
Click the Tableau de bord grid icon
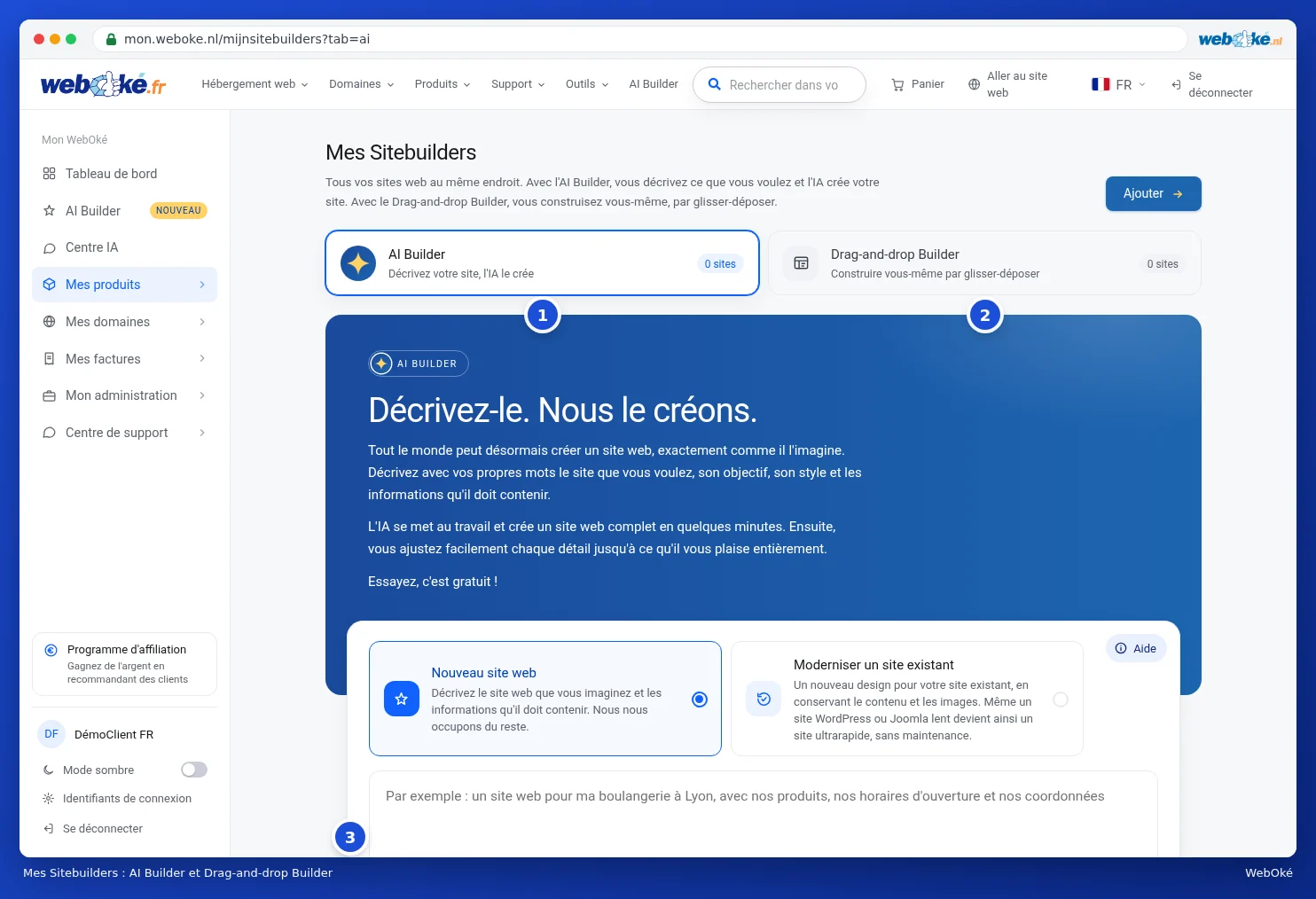coord(49,174)
